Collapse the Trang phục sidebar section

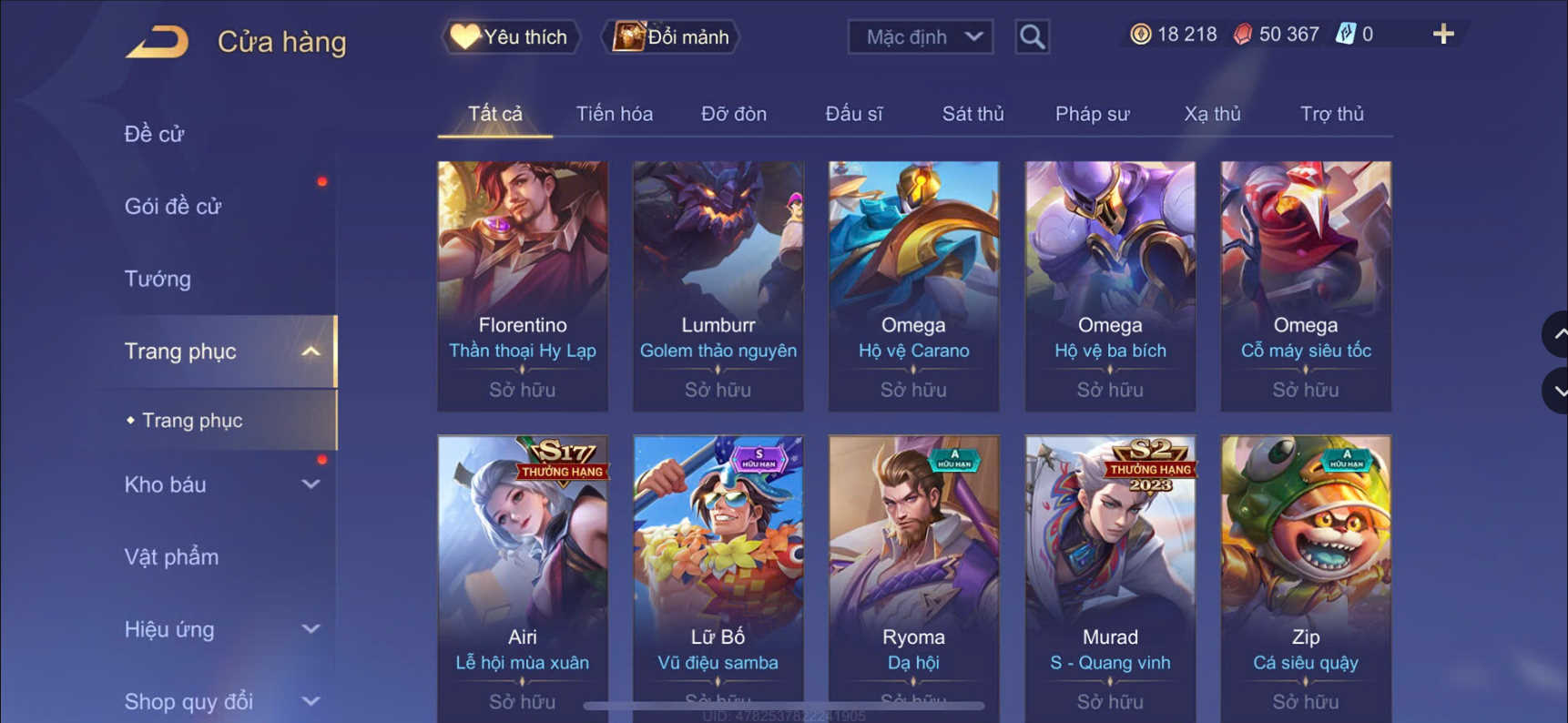point(311,351)
